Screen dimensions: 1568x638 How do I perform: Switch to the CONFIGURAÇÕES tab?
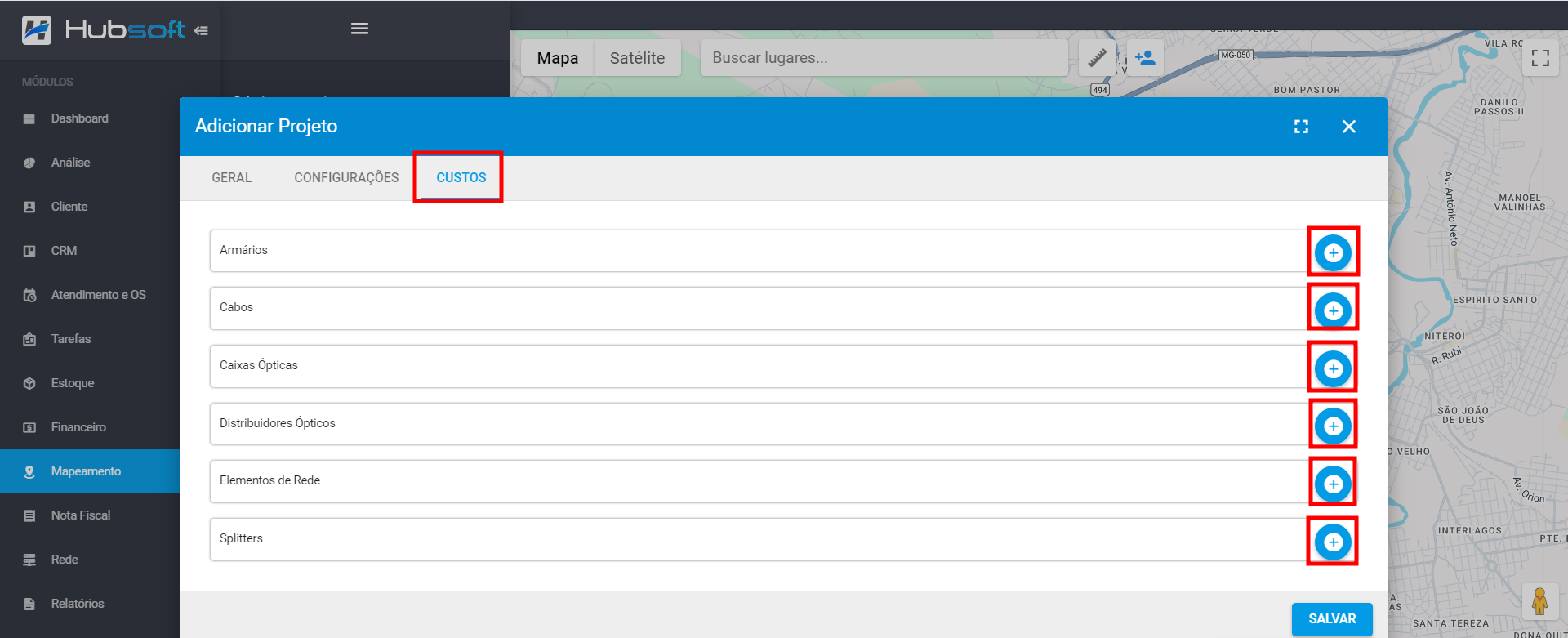click(346, 178)
